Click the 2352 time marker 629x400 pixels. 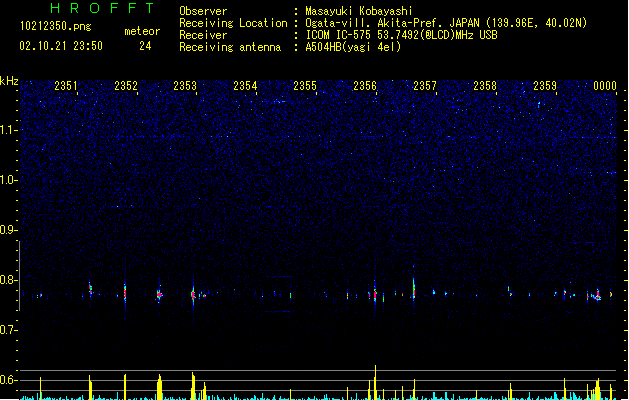pyautogui.click(x=126, y=86)
